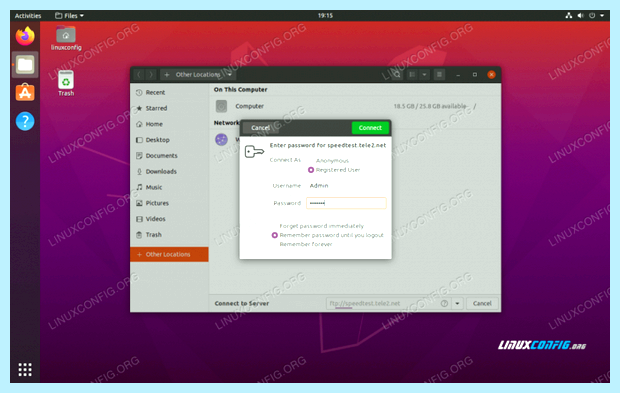Open linuxconfig home folder on desktop
Image resolution: width=620 pixels, height=393 pixels.
coord(66,38)
